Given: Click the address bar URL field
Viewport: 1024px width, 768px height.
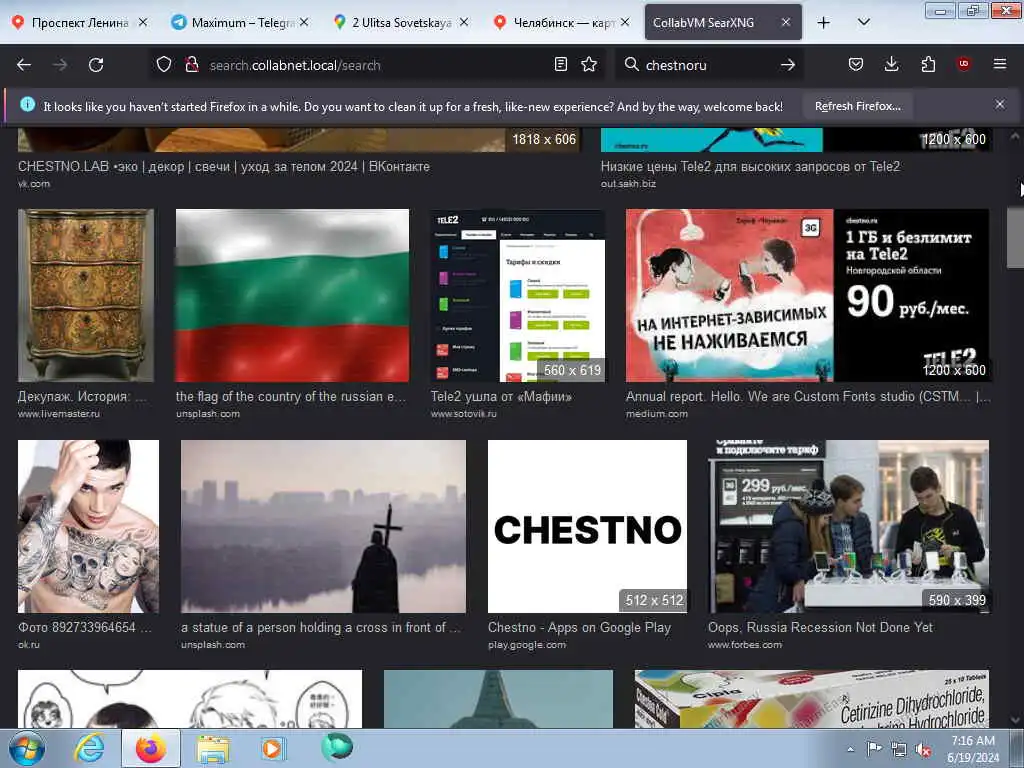Looking at the screenshot, I should (x=376, y=65).
